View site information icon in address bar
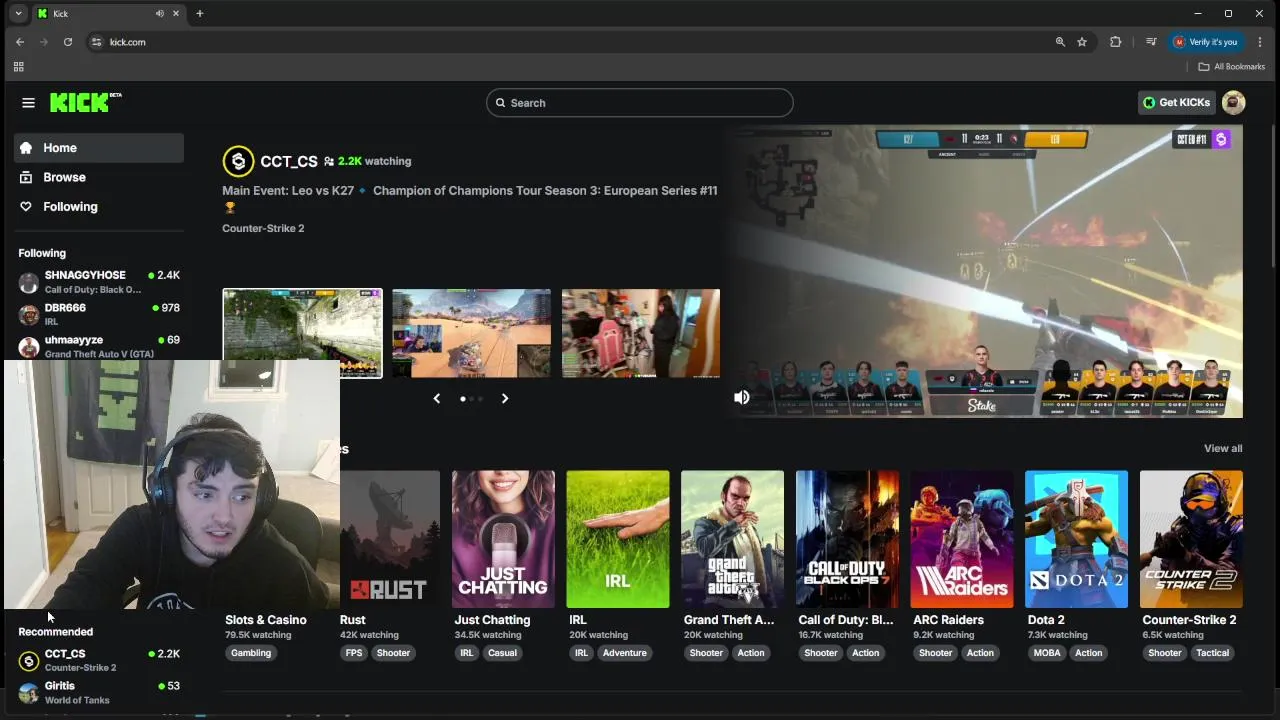The image size is (1280, 720). 97,42
